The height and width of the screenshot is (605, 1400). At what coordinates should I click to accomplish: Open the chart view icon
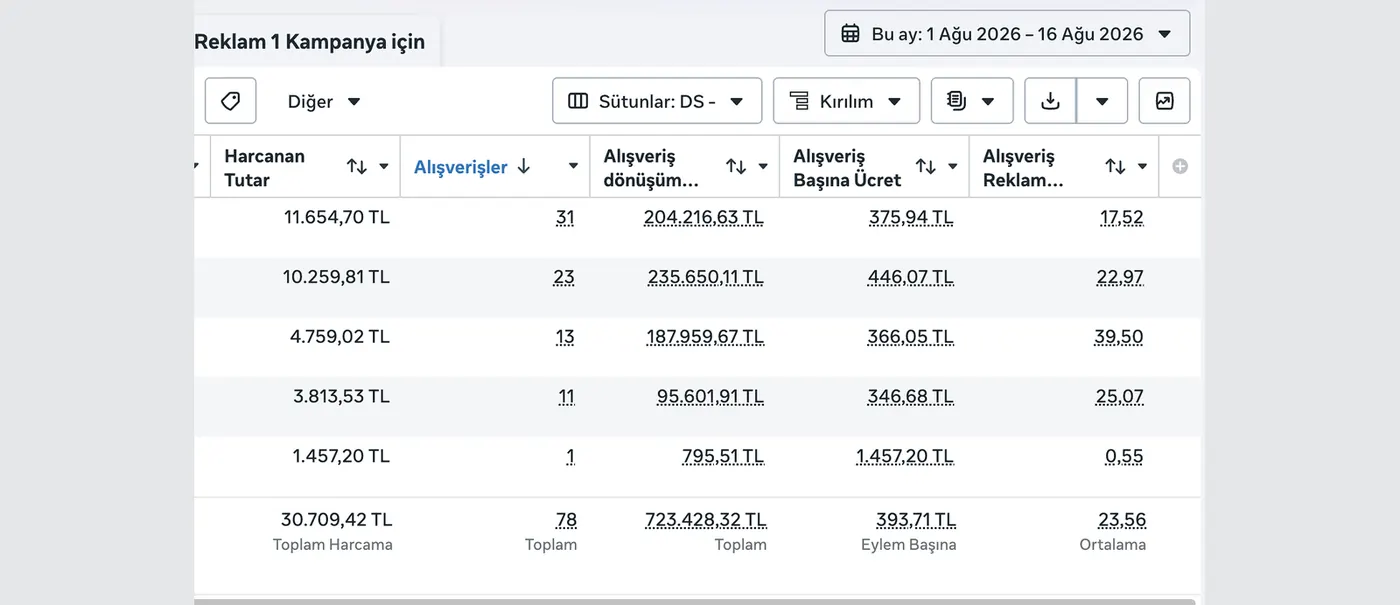click(1164, 101)
